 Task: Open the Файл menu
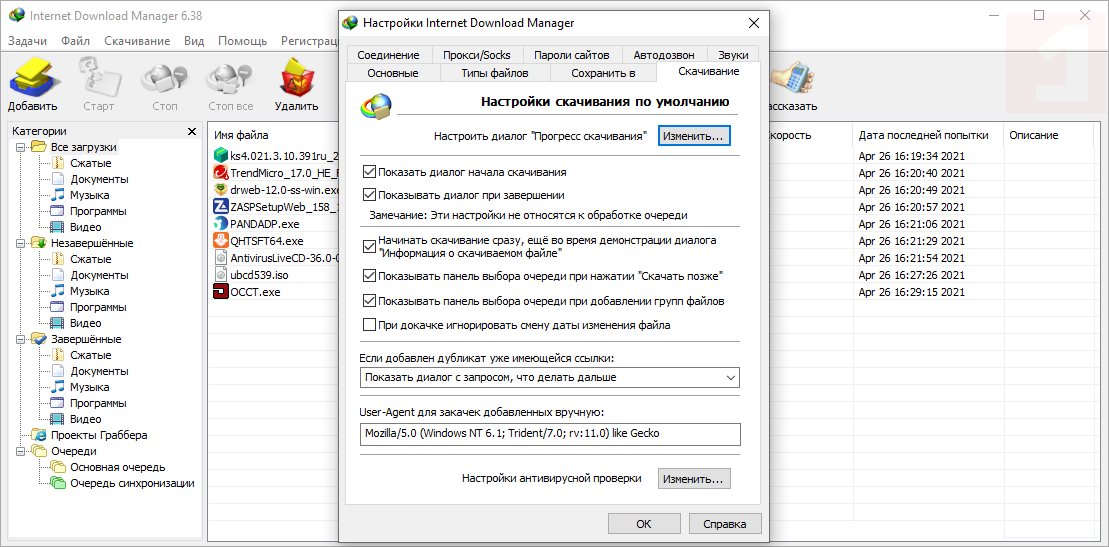pyautogui.click(x=75, y=40)
